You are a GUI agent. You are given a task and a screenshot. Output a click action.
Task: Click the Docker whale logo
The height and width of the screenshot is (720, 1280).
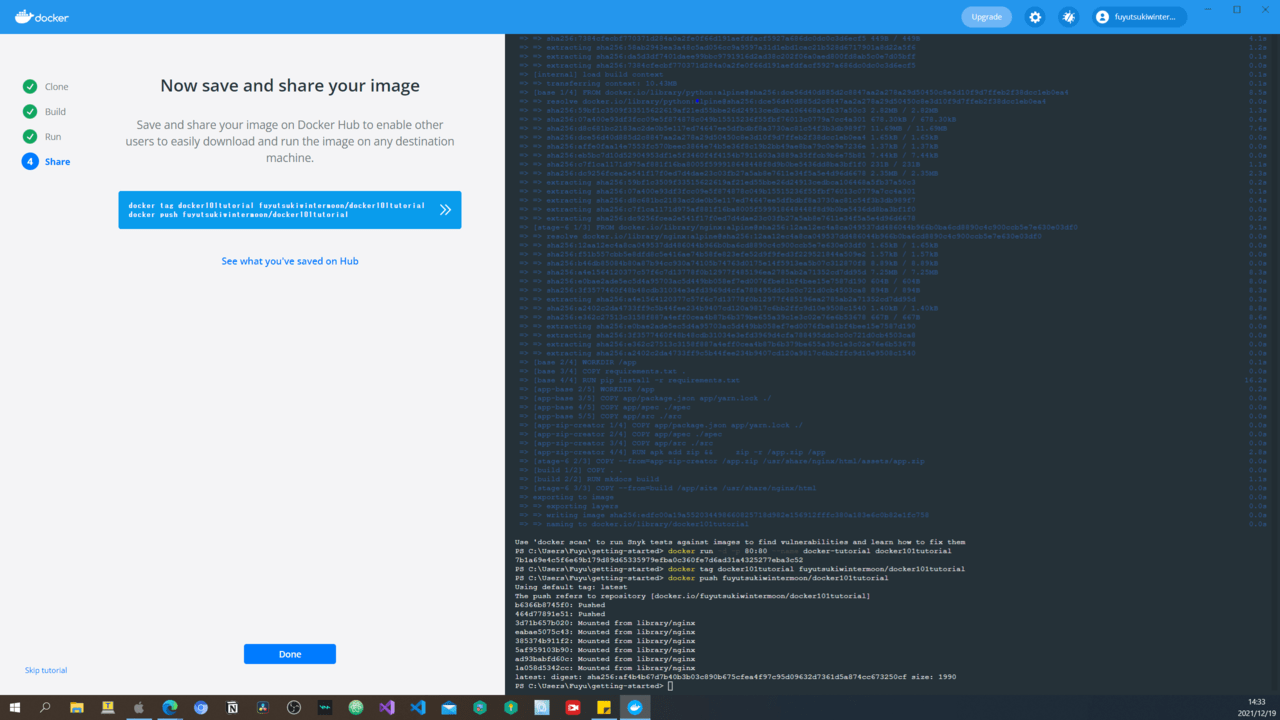click(x=42, y=17)
